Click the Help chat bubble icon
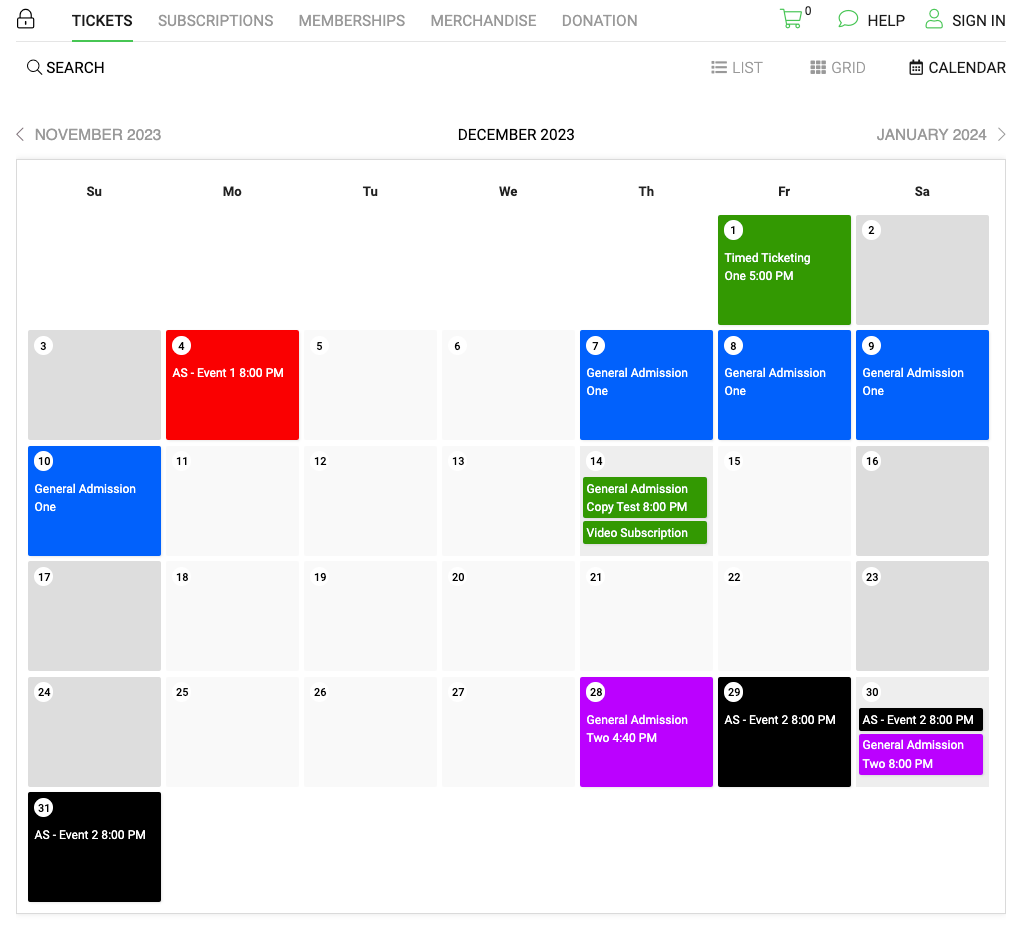This screenshot has width=1023, height=925. pyautogui.click(x=847, y=19)
